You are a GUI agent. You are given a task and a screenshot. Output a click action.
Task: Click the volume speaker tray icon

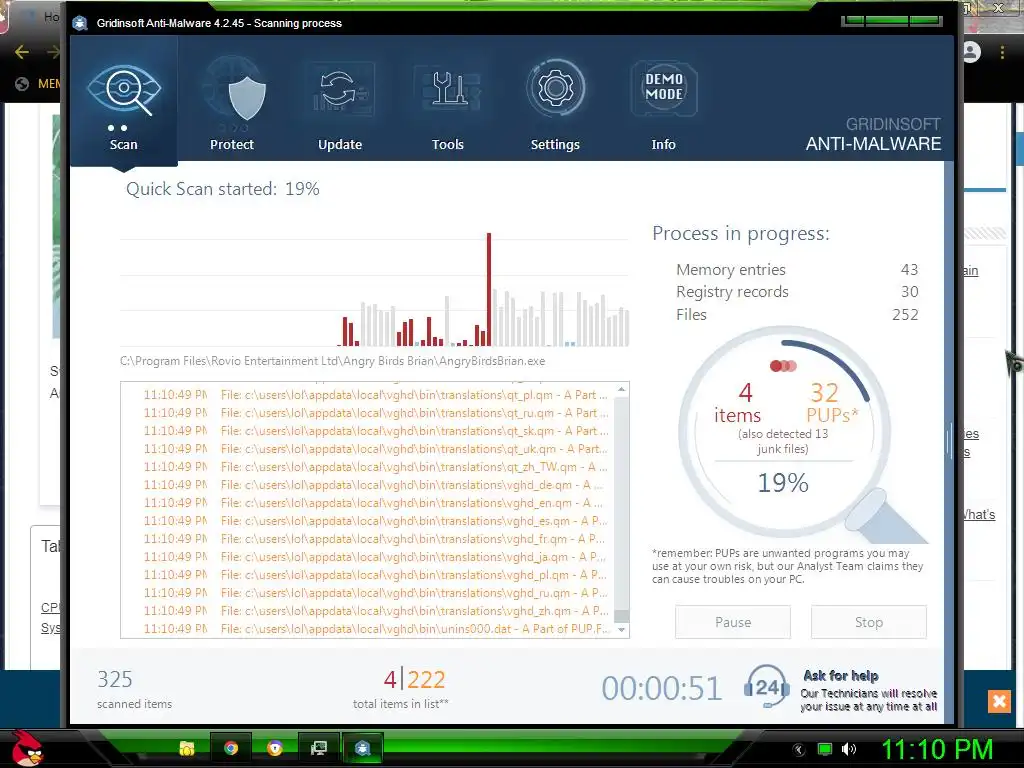849,749
